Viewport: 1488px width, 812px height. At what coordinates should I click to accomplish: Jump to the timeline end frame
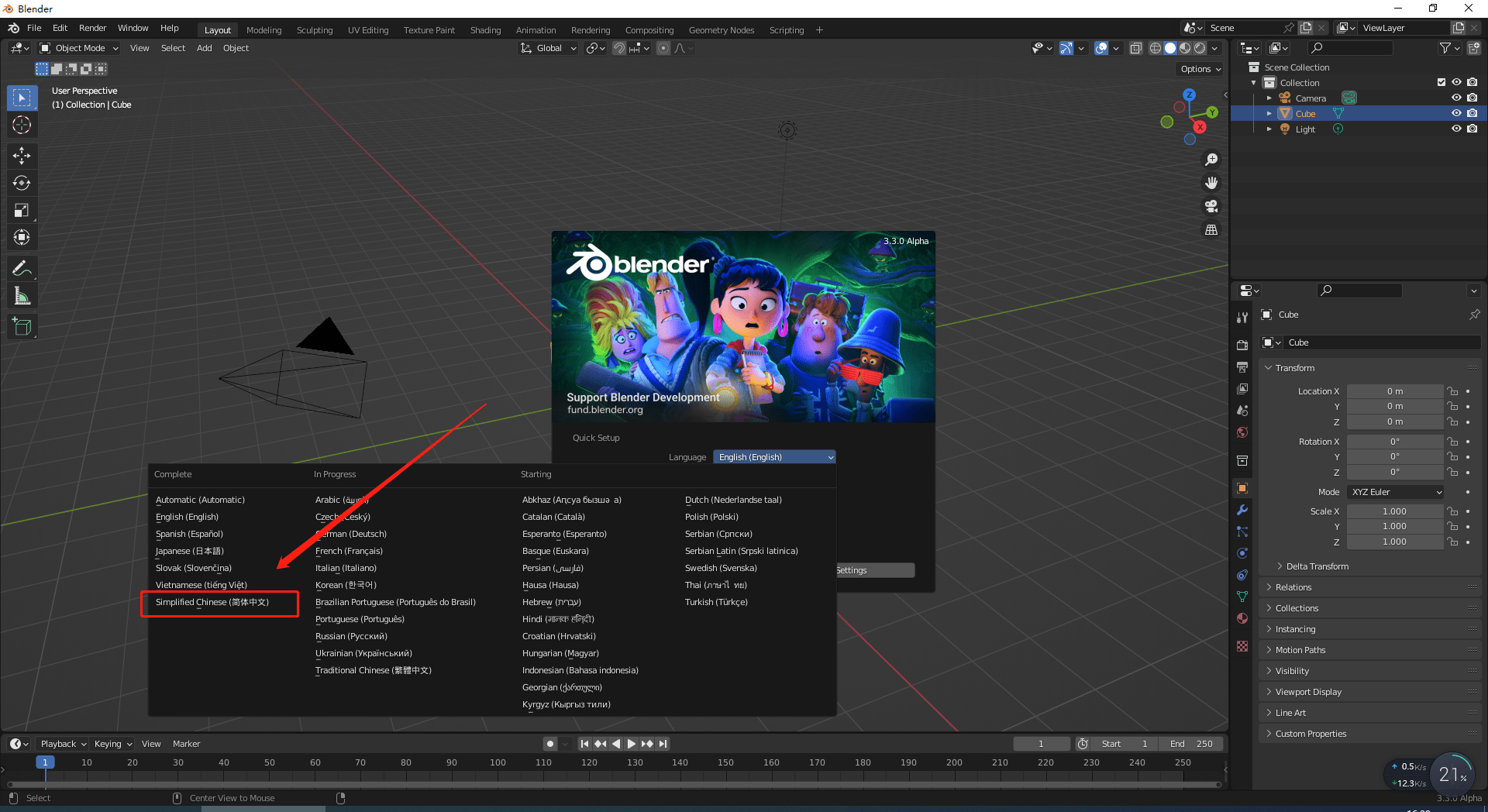point(663,744)
